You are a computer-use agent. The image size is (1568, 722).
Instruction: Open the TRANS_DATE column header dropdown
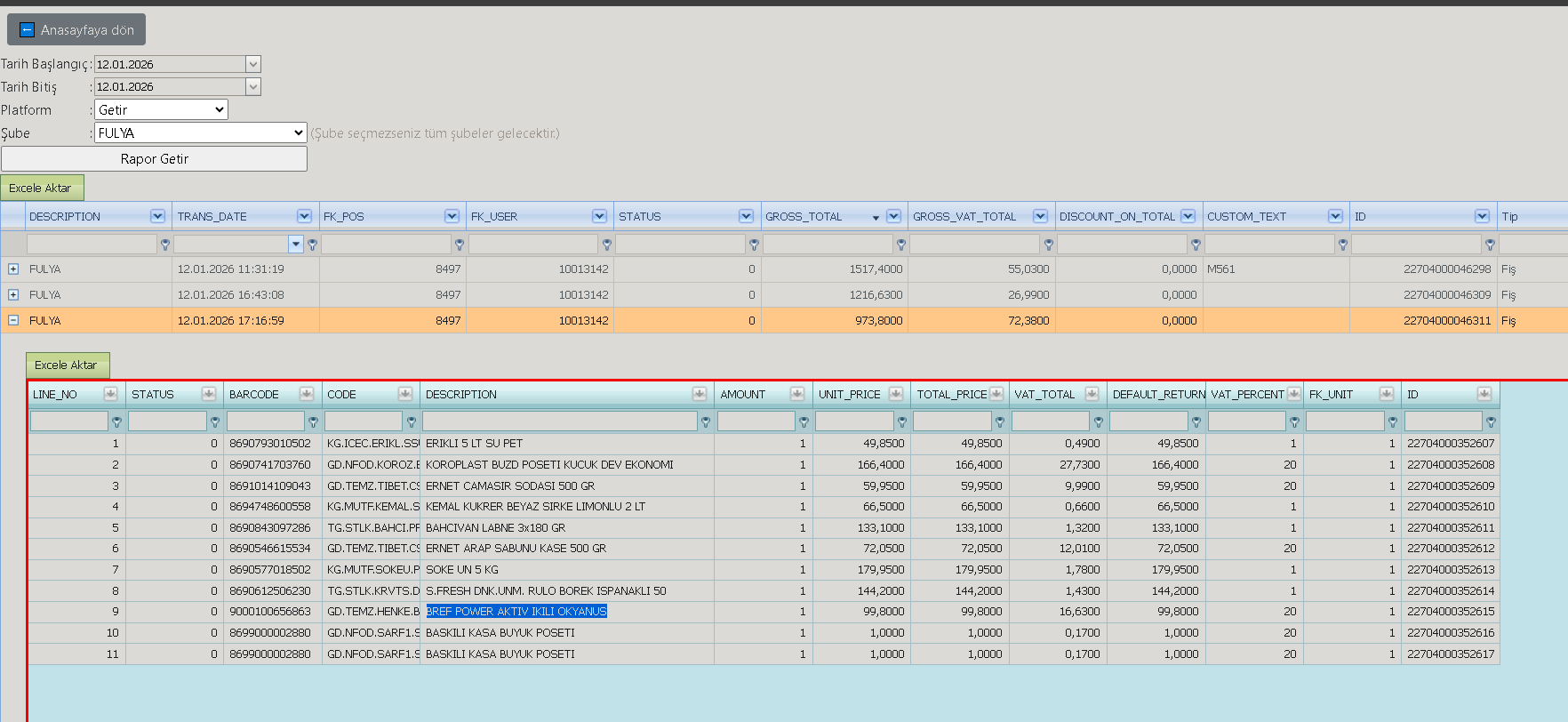[304, 216]
